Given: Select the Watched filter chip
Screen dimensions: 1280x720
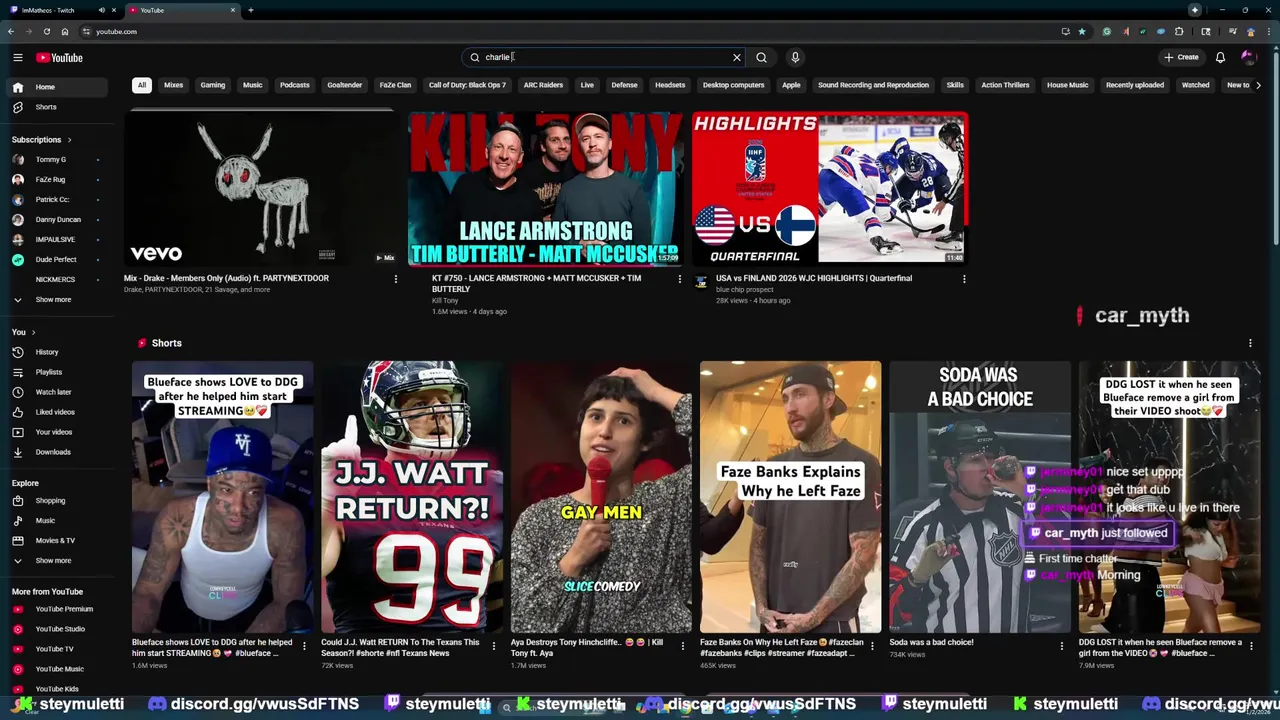Looking at the screenshot, I should pos(1195,85).
